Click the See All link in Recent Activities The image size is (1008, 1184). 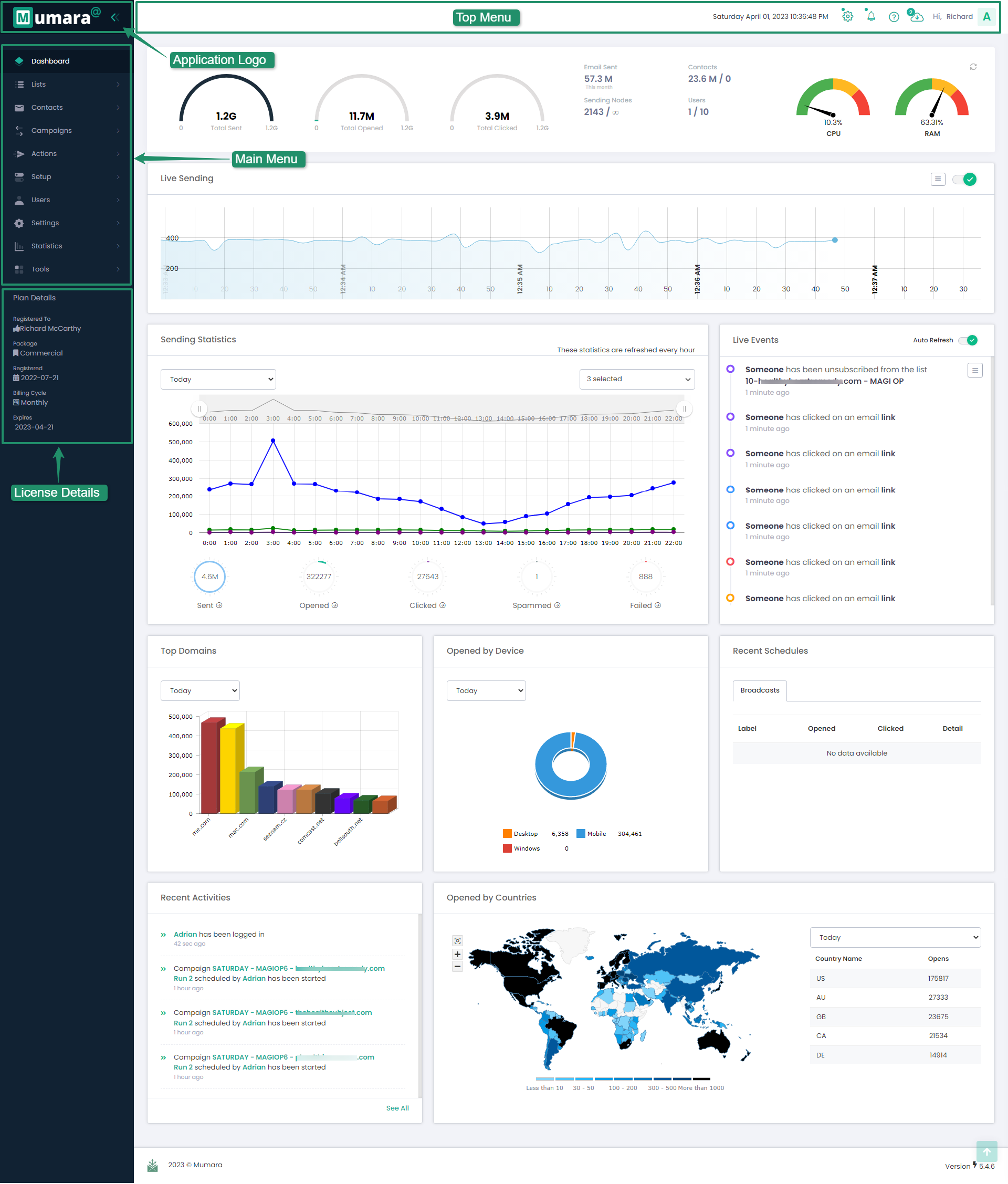(x=398, y=1108)
